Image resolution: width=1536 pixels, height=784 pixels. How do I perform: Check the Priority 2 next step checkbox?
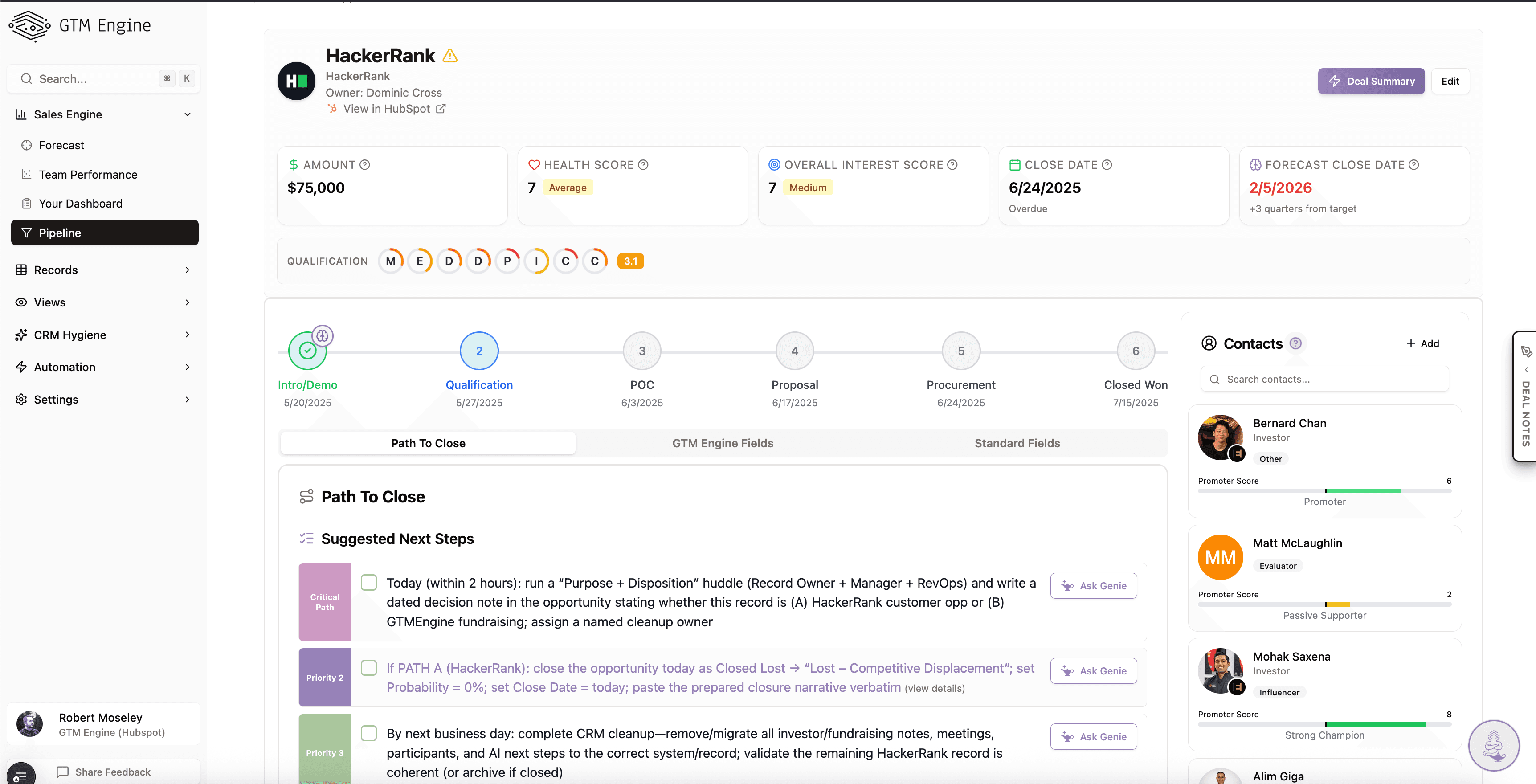pyautogui.click(x=369, y=668)
